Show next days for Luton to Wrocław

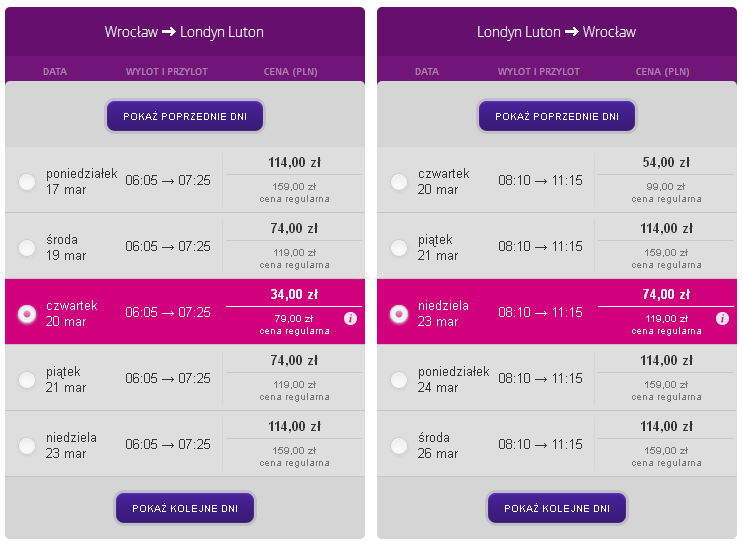click(557, 508)
